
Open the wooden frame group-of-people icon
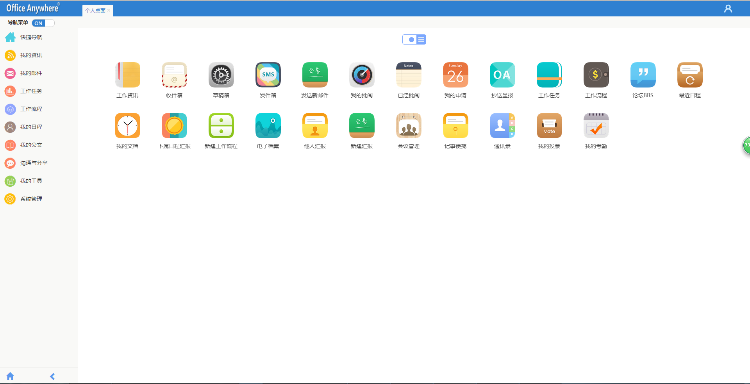click(408, 125)
